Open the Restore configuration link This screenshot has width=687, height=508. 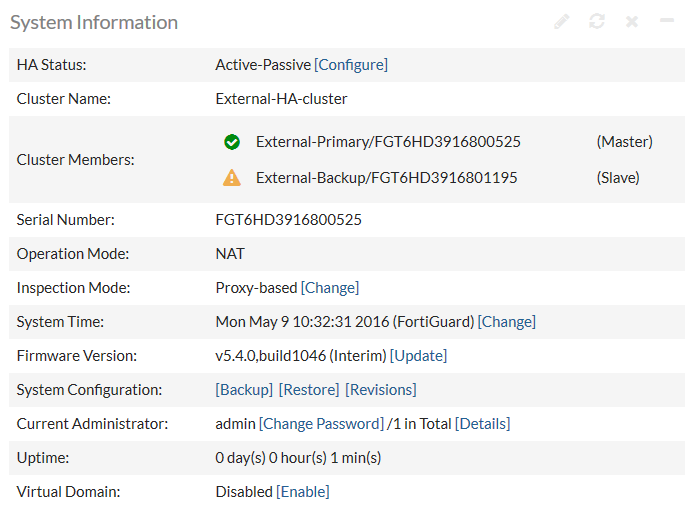point(309,389)
